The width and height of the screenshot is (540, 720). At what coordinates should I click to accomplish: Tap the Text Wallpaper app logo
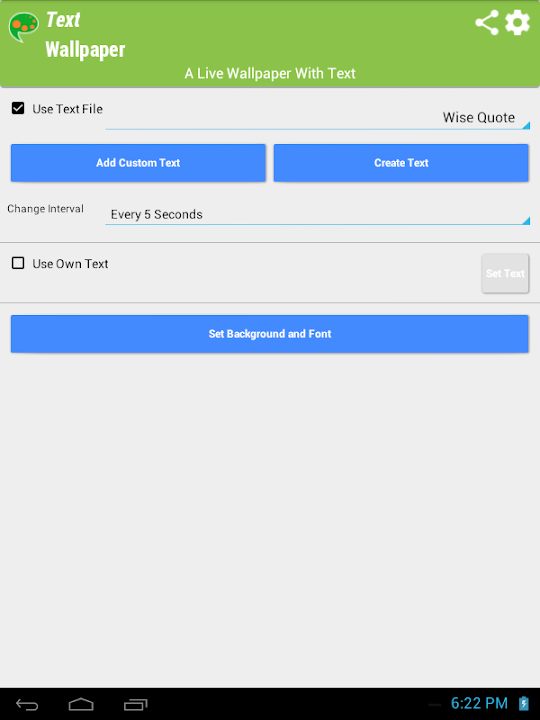pyautogui.click(x=23, y=27)
